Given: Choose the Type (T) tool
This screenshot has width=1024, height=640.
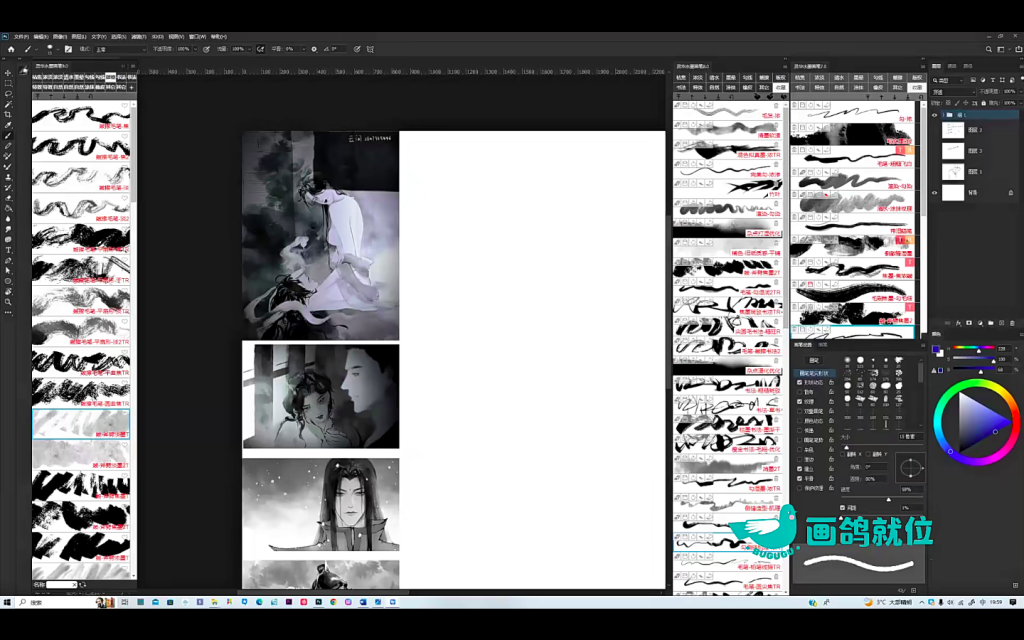Looking at the screenshot, I should click(8, 250).
